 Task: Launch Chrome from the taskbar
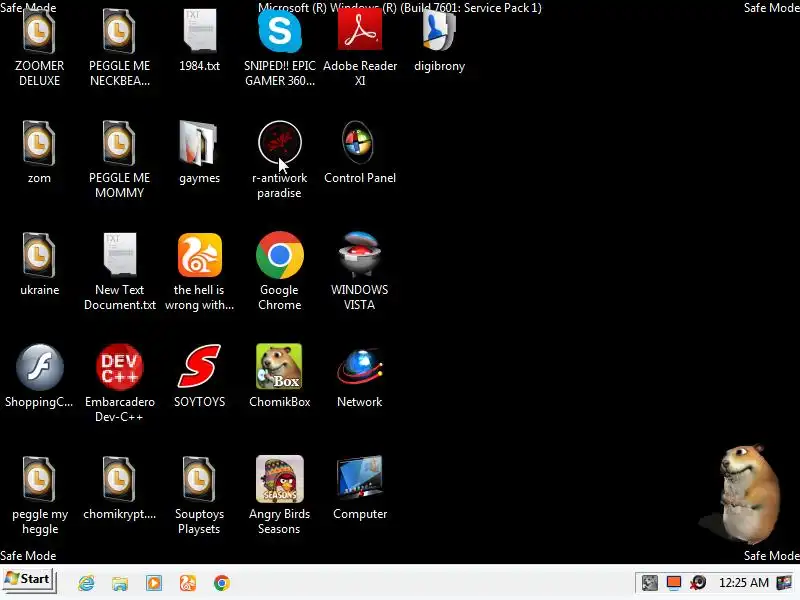point(221,583)
